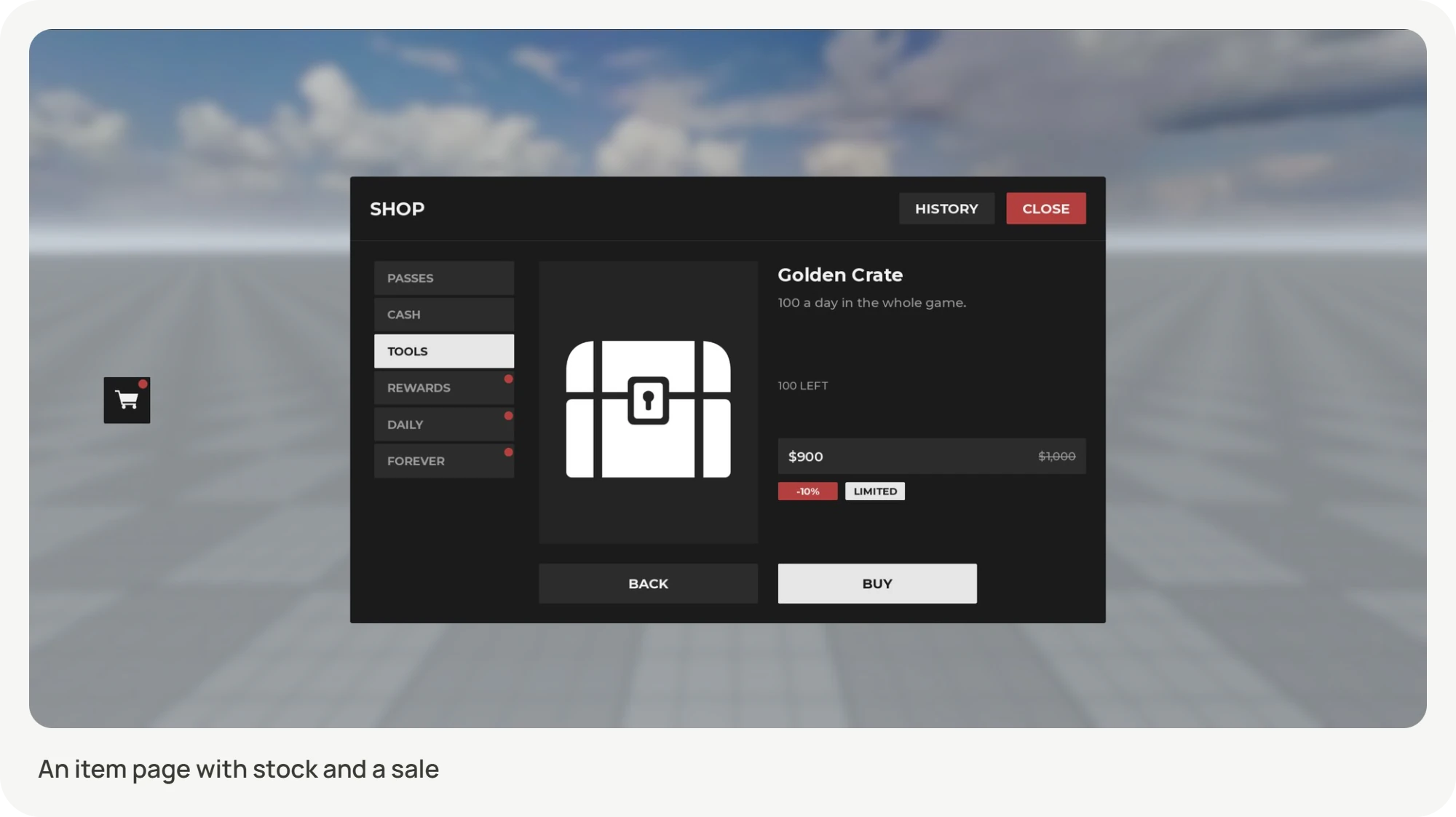Buy the Golden Crate
The height and width of the screenshot is (817, 1456).
(x=877, y=583)
